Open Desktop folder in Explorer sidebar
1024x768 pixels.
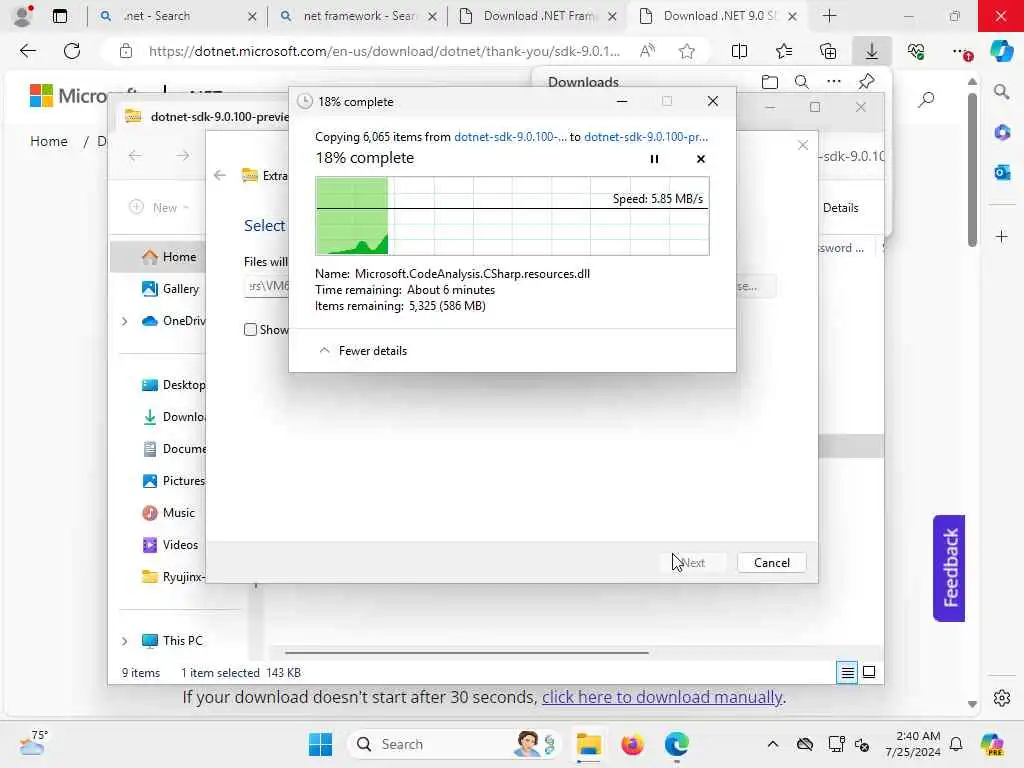click(172, 385)
